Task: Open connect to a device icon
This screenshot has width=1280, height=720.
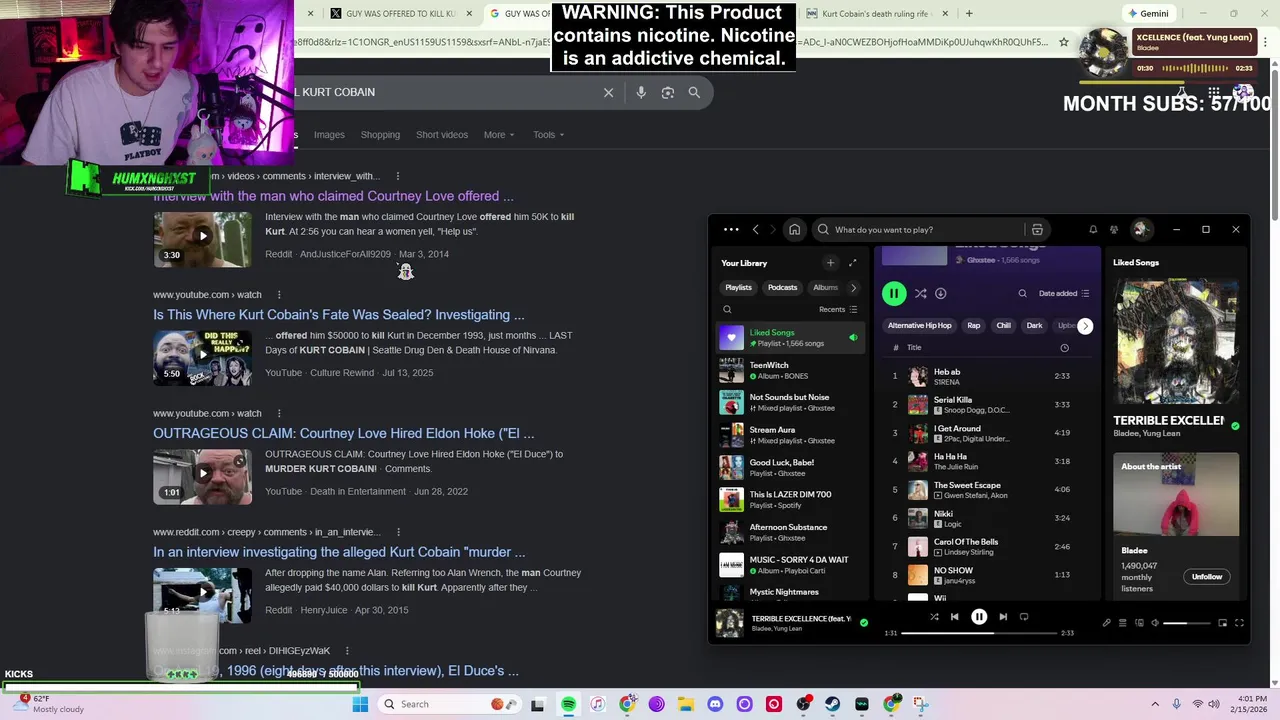Action: (x=1138, y=623)
